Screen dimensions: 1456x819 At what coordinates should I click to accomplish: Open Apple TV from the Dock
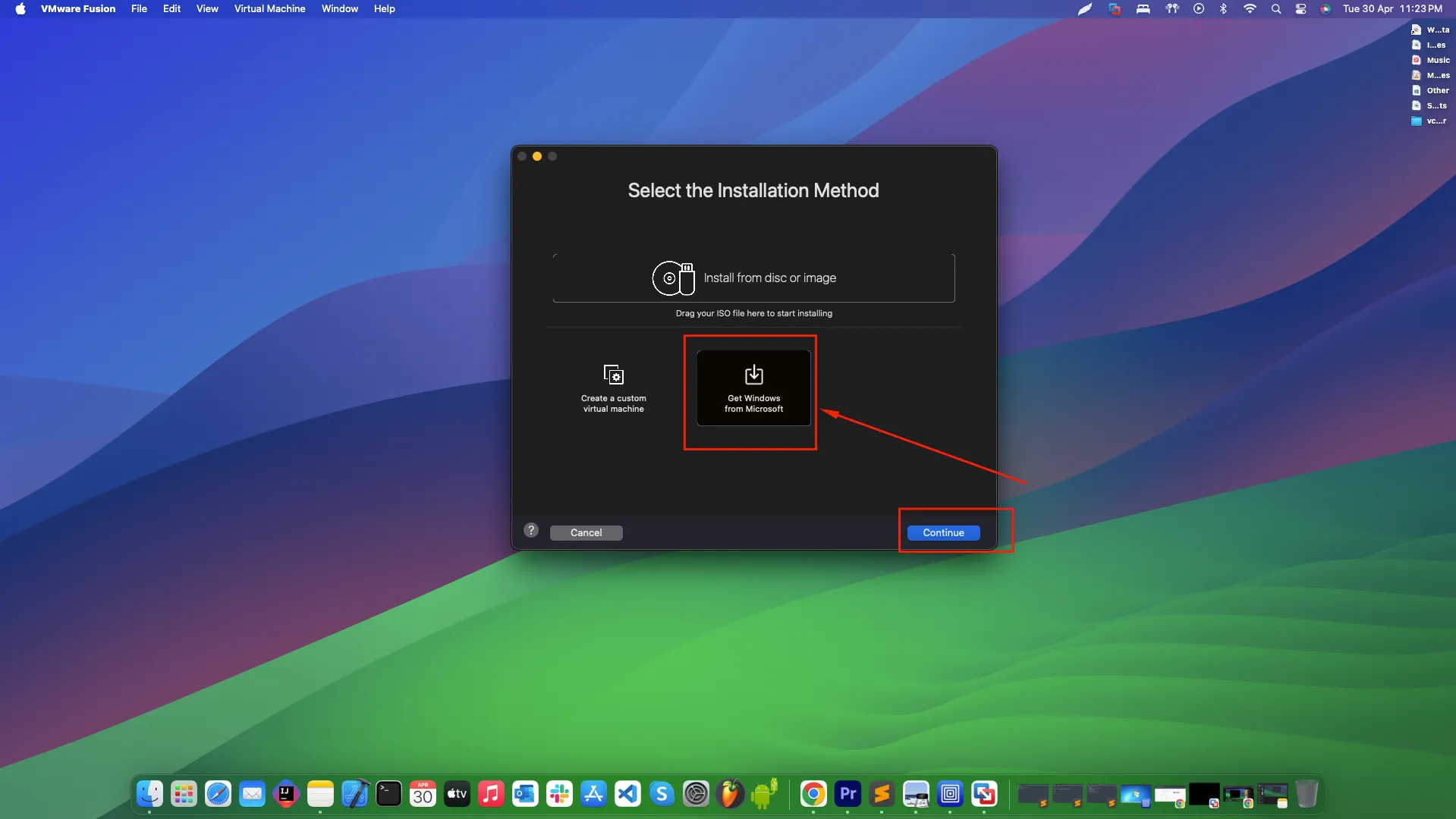click(x=457, y=794)
